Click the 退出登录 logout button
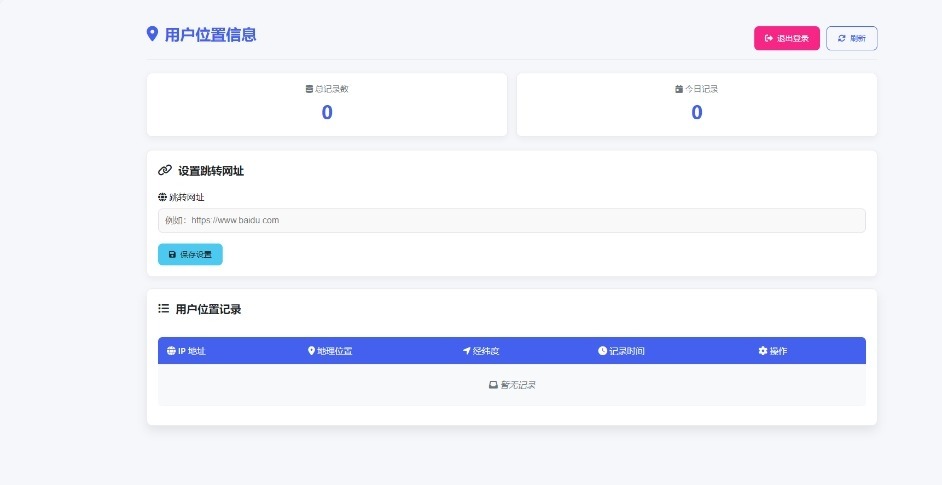 click(786, 38)
